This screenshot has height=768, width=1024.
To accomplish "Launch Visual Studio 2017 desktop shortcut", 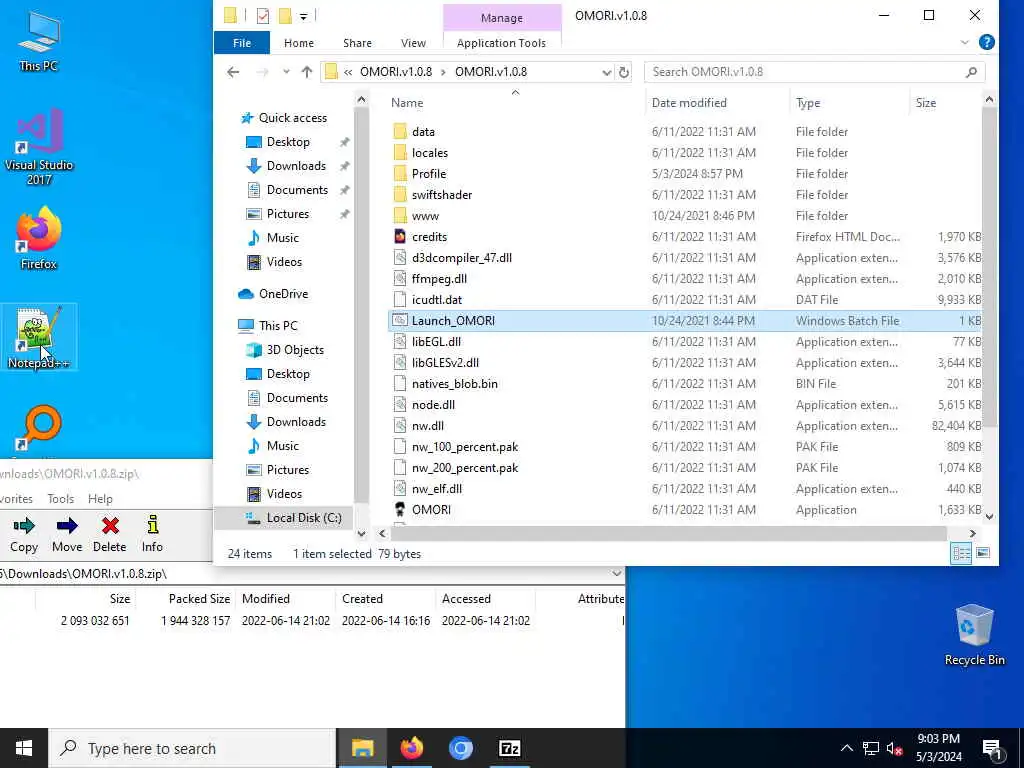I will [x=39, y=146].
